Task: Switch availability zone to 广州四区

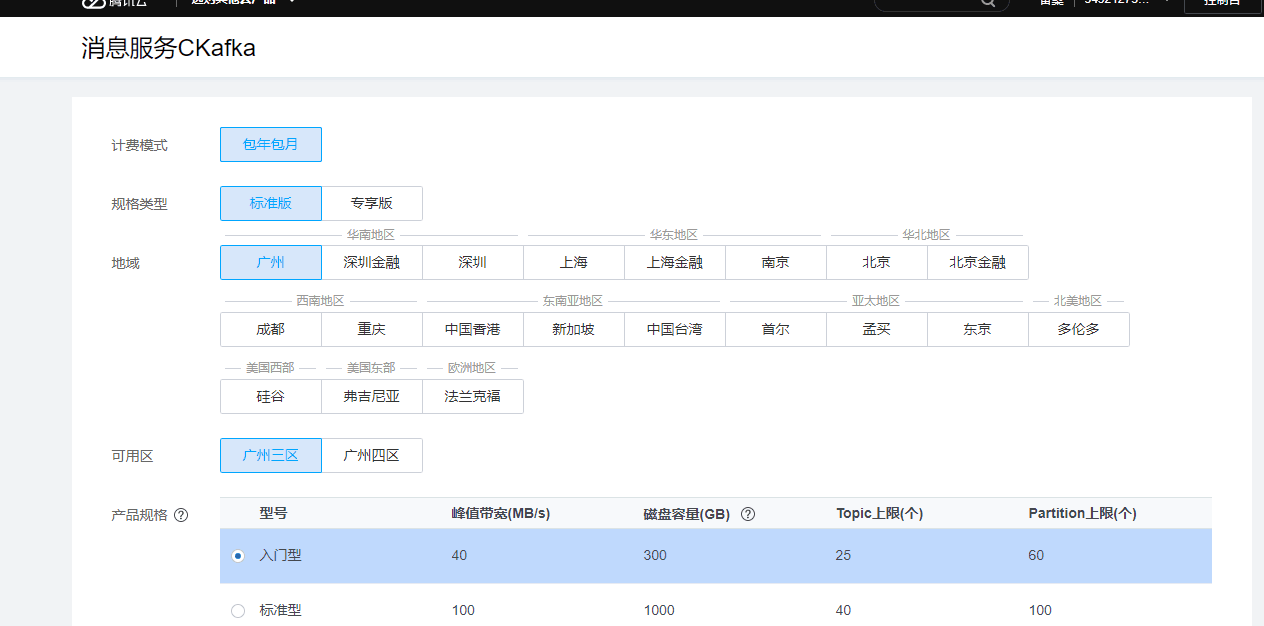Action: point(372,455)
